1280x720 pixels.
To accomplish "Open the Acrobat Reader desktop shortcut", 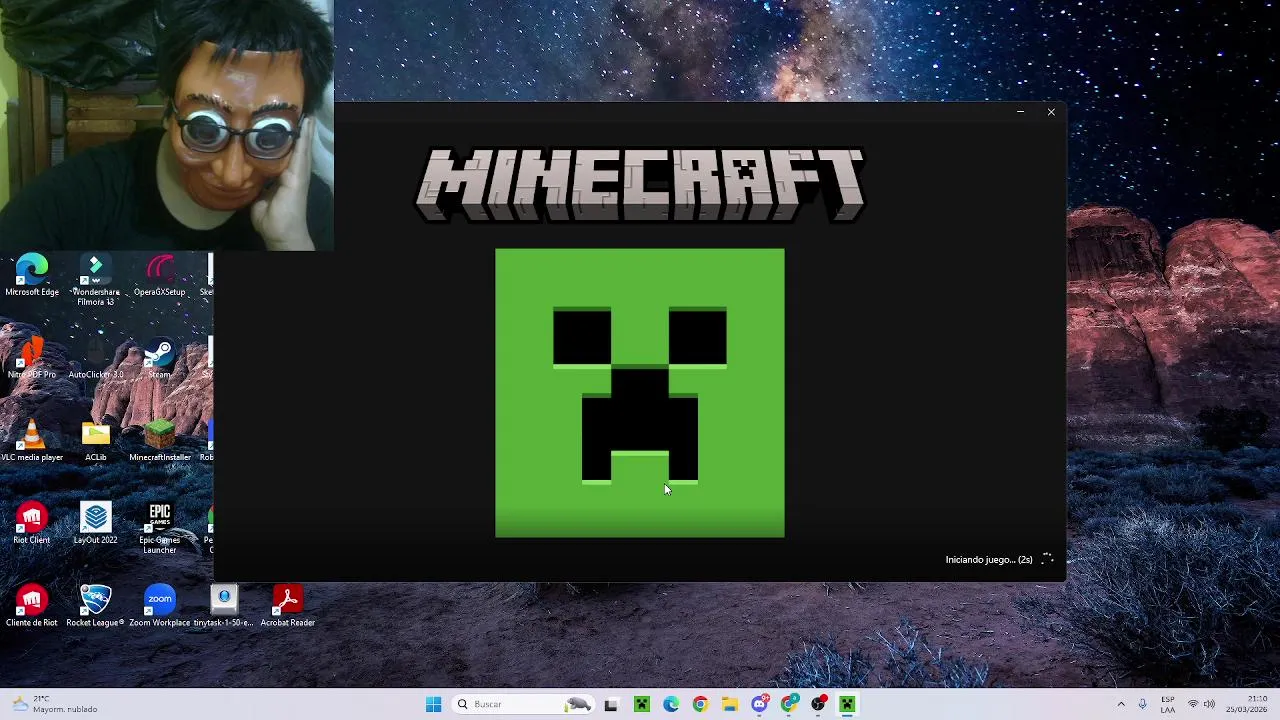I will coord(288,606).
